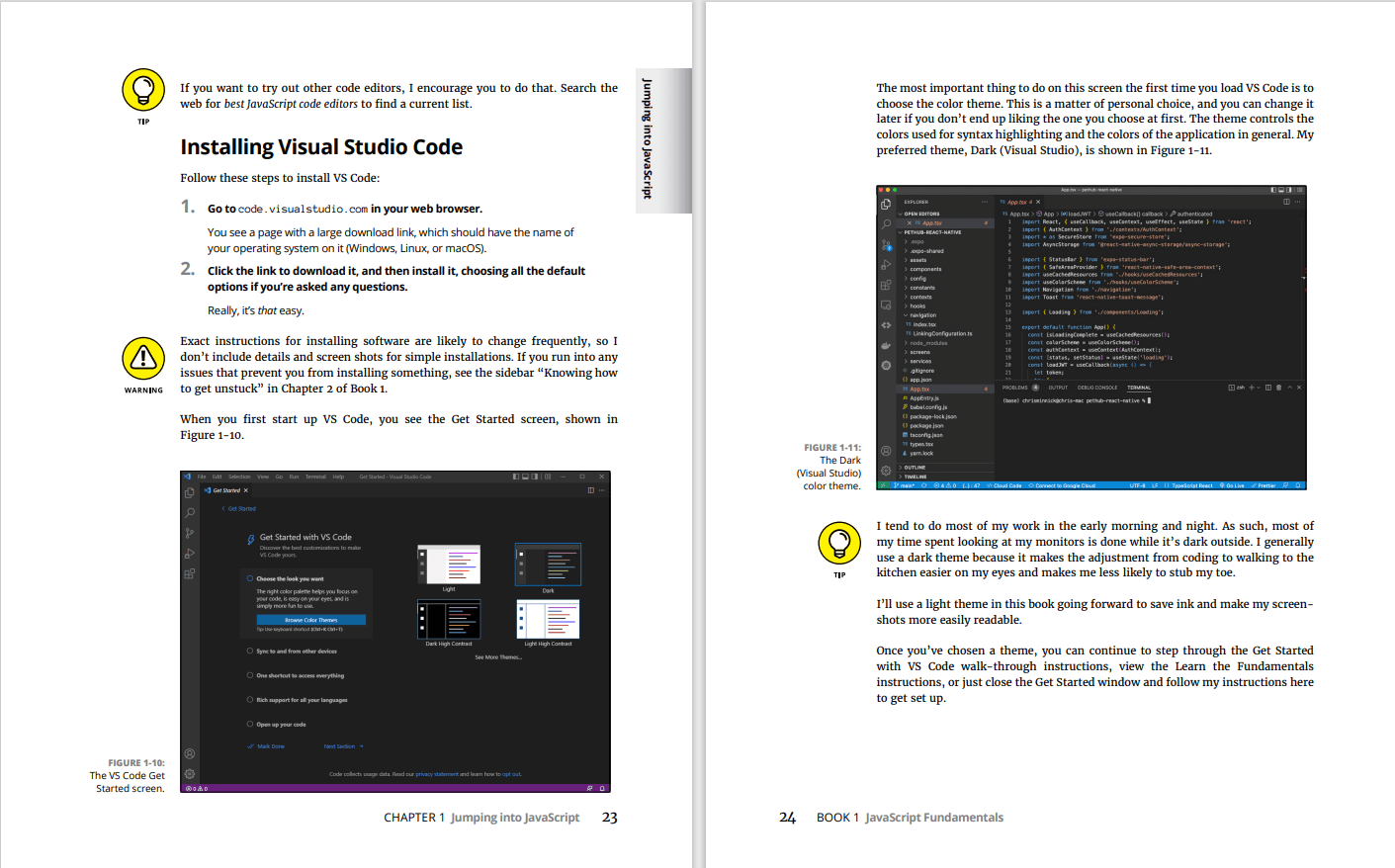
Task: Select 'Choose the look you want' step circle
Action: point(250,578)
